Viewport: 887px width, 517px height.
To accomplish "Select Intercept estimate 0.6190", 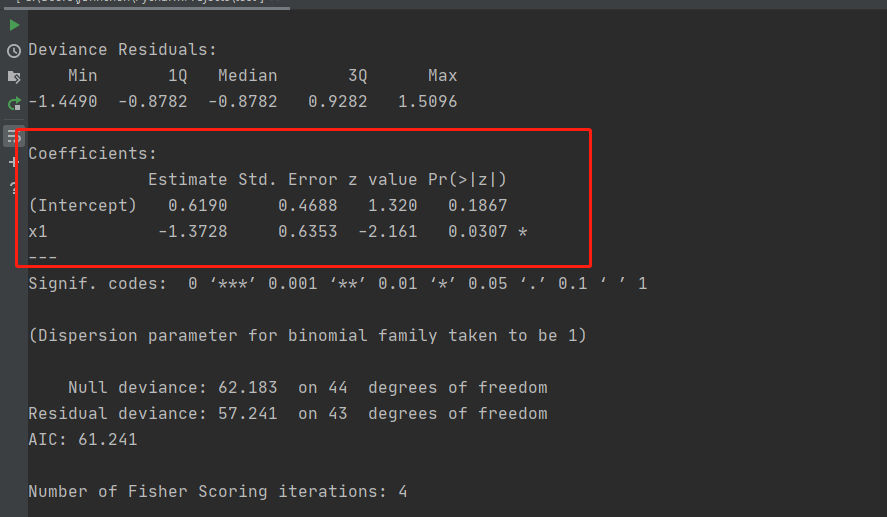I will pyautogui.click(x=197, y=205).
